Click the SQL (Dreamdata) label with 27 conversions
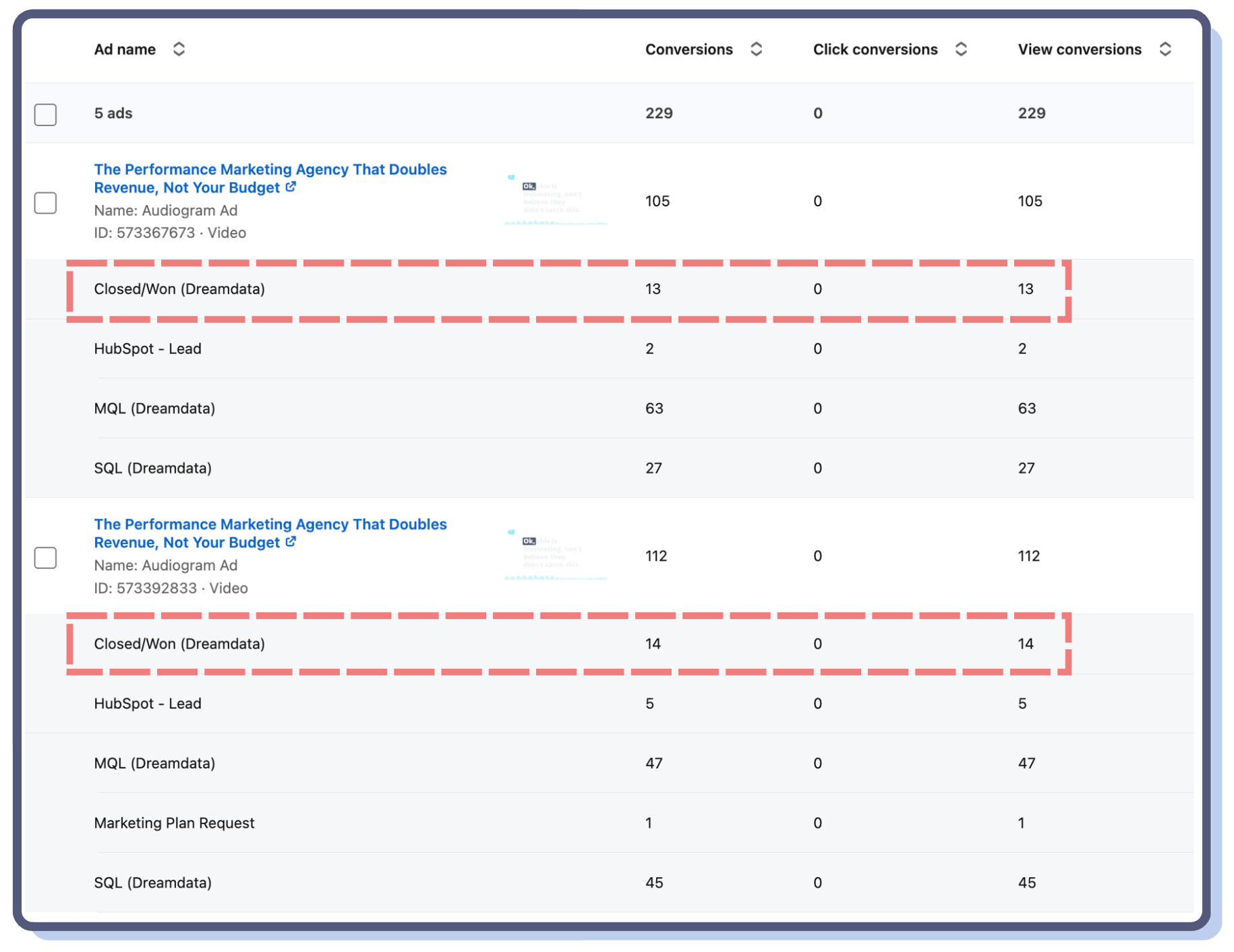Screen dimensions: 1234x952 pyautogui.click(x=152, y=469)
